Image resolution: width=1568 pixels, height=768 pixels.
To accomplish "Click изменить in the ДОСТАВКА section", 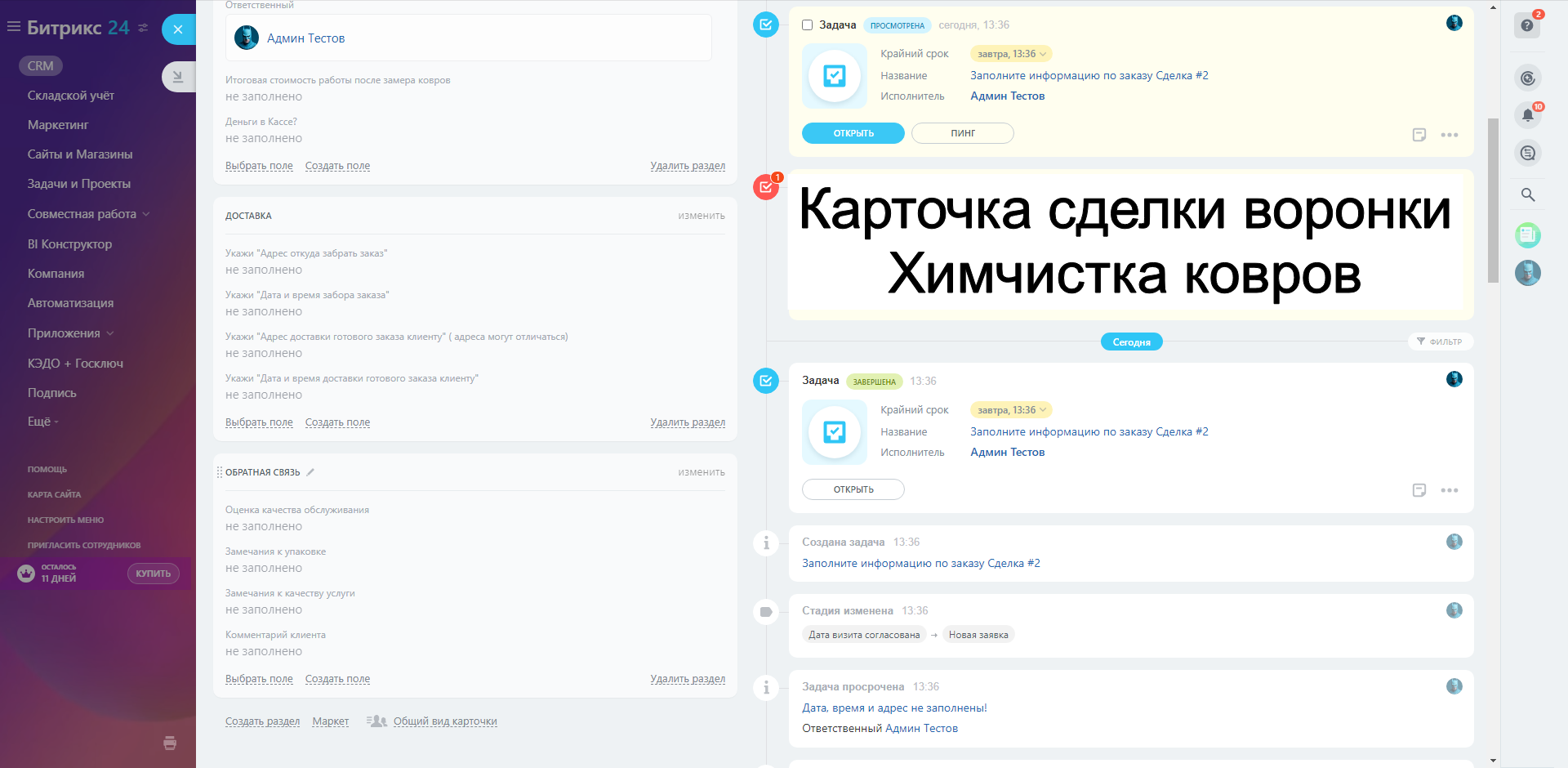I will pyautogui.click(x=702, y=216).
